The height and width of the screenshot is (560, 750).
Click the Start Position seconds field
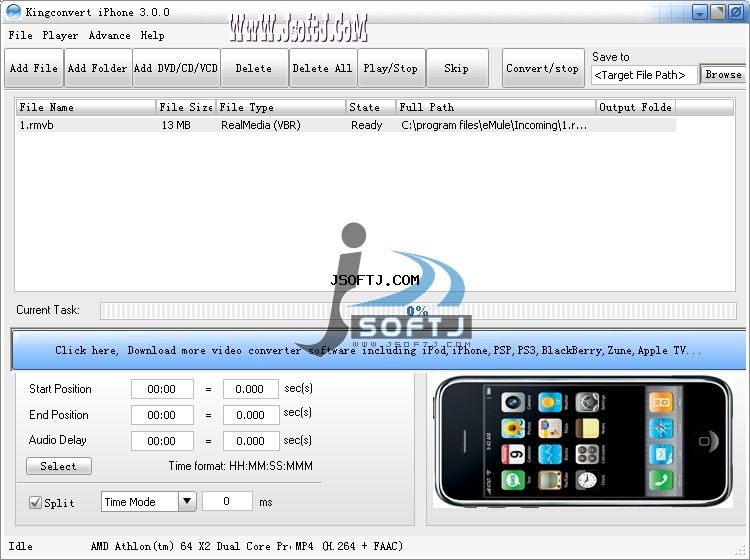coord(250,389)
